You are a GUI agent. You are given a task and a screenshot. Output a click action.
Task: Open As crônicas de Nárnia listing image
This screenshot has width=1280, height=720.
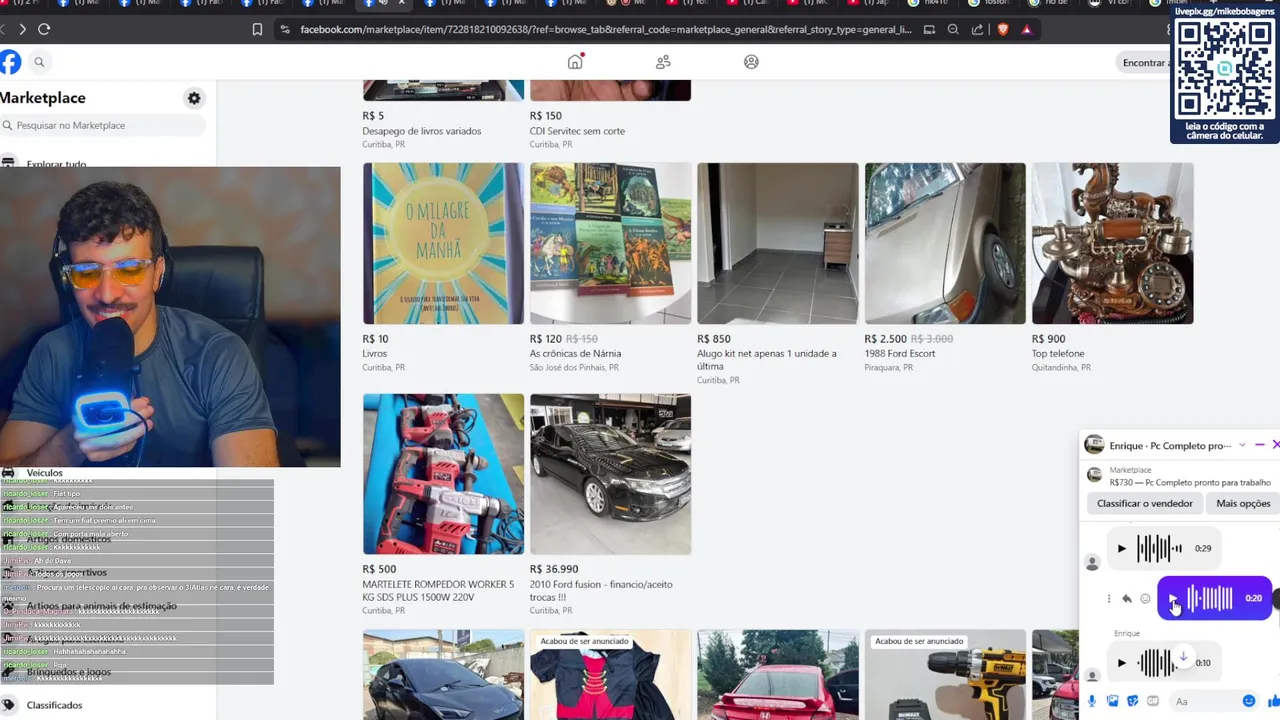[x=610, y=243]
